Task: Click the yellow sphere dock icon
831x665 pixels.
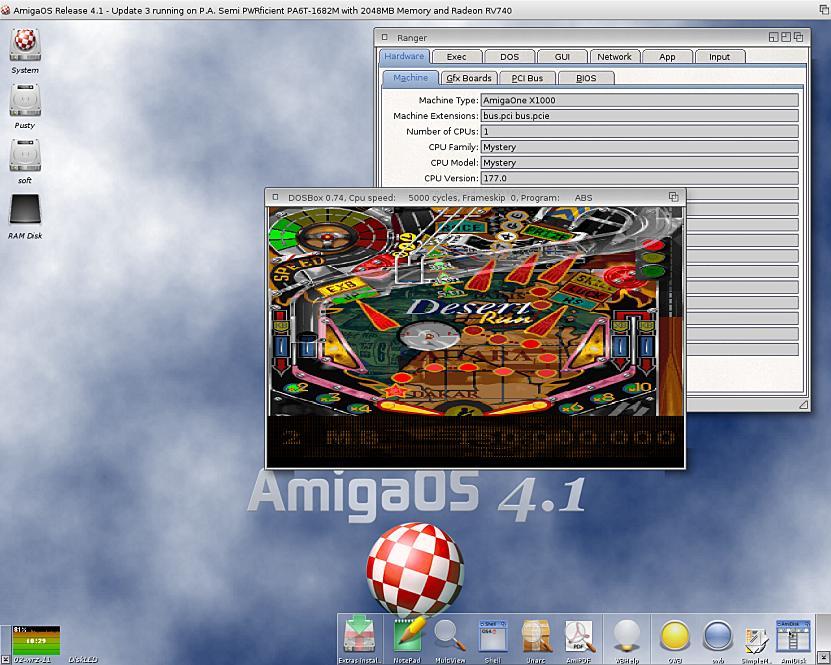Action: 675,635
